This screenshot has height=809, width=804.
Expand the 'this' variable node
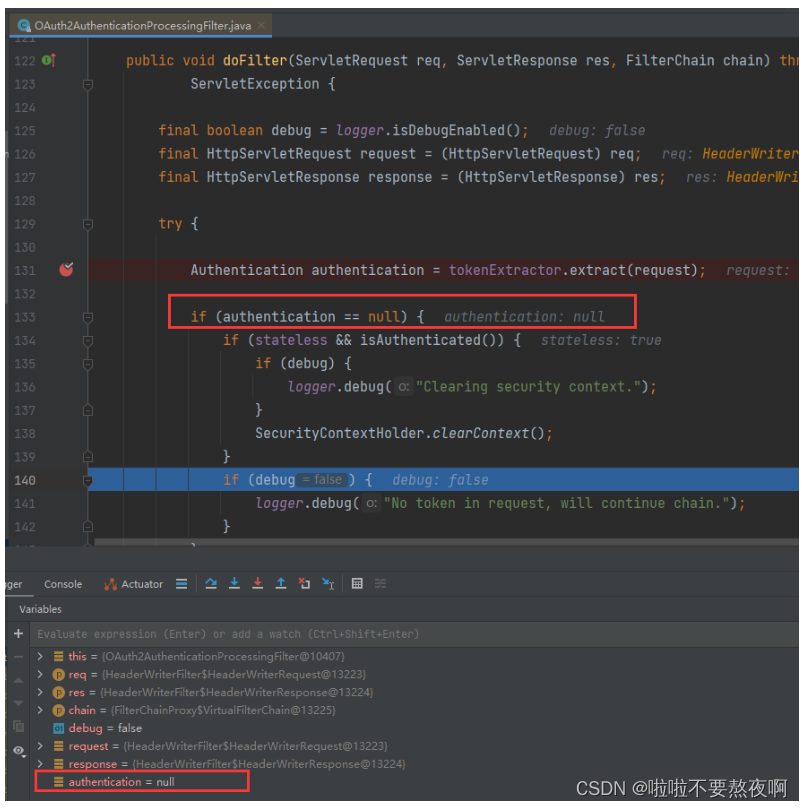pos(40,656)
